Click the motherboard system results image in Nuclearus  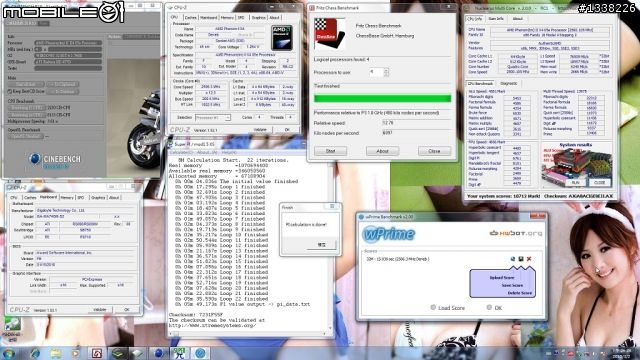click(x=576, y=167)
